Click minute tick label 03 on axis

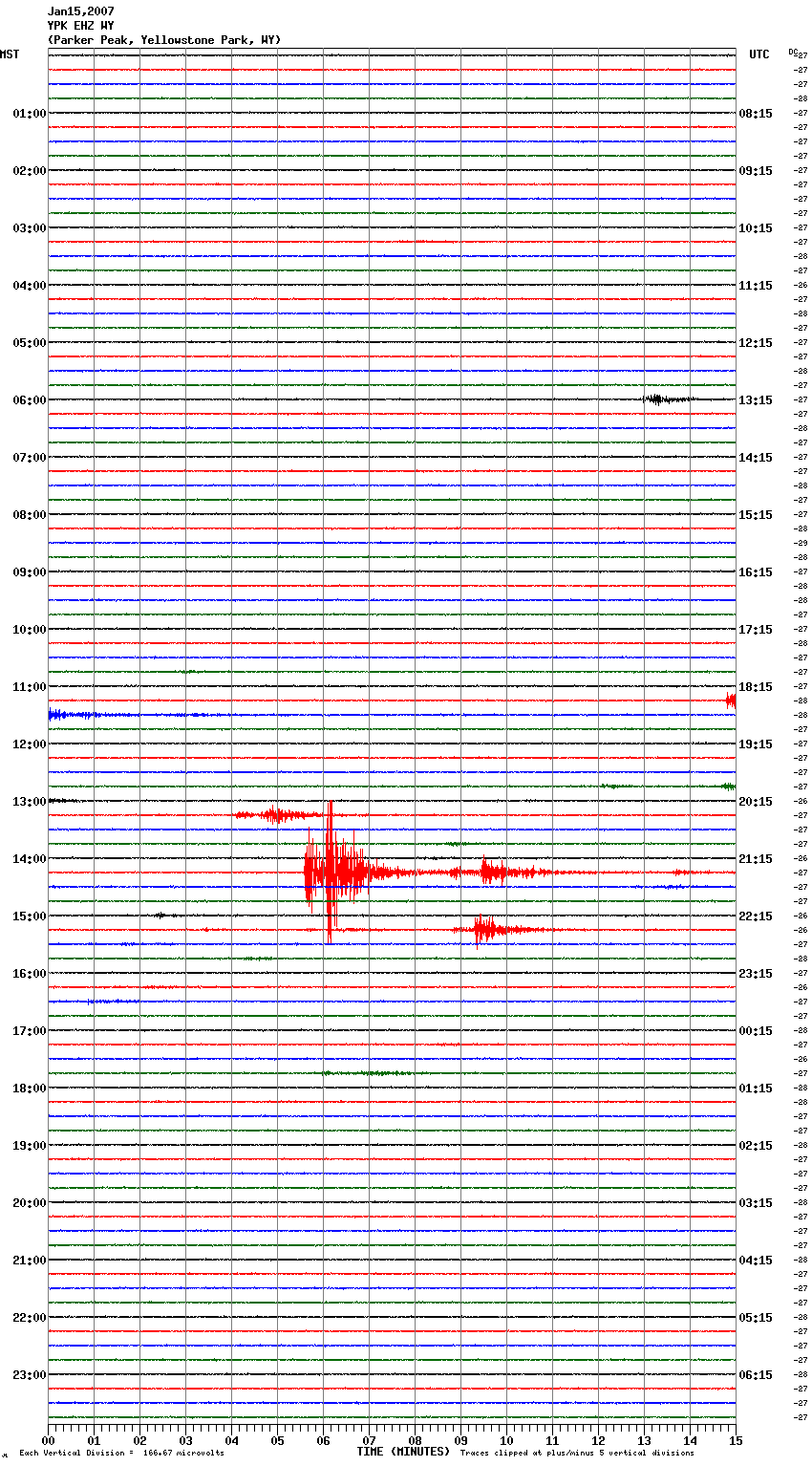point(185,1440)
